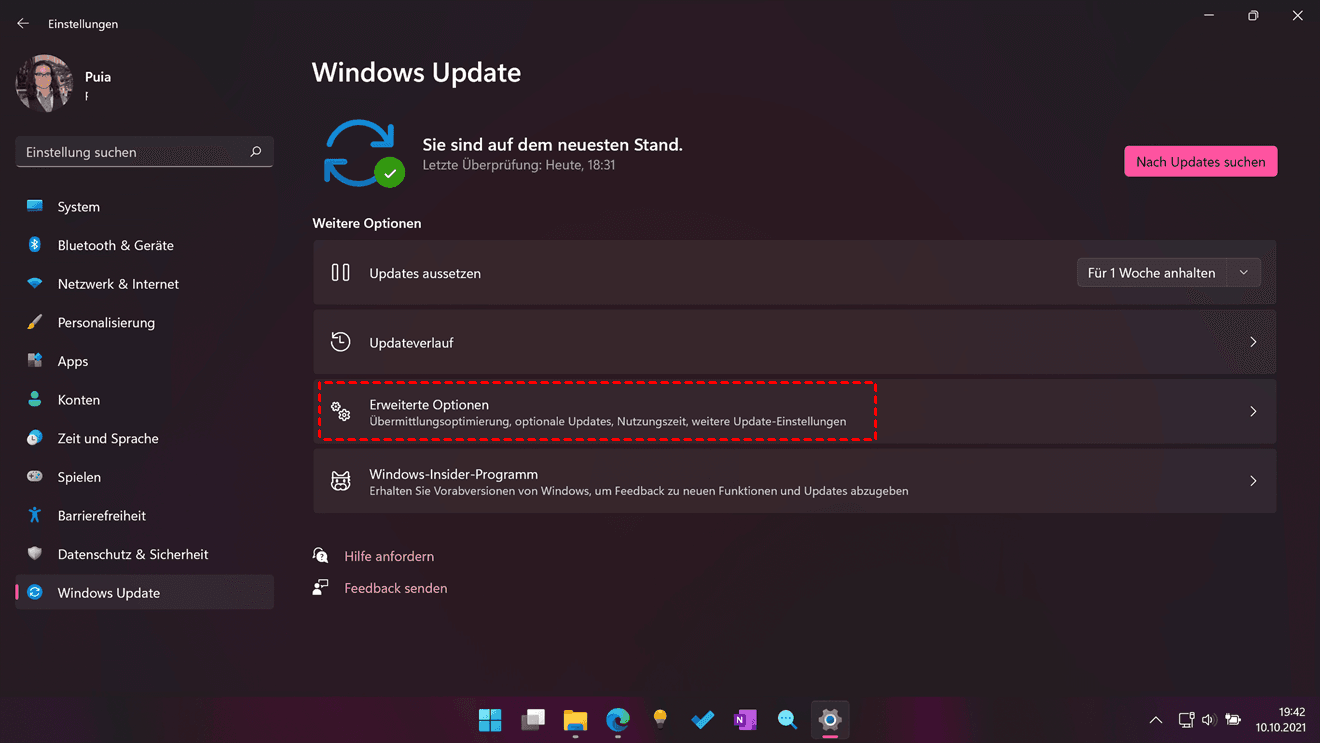Open Zeit und Sprache
Image resolution: width=1320 pixels, height=743 pixels.
pos(144,438)
